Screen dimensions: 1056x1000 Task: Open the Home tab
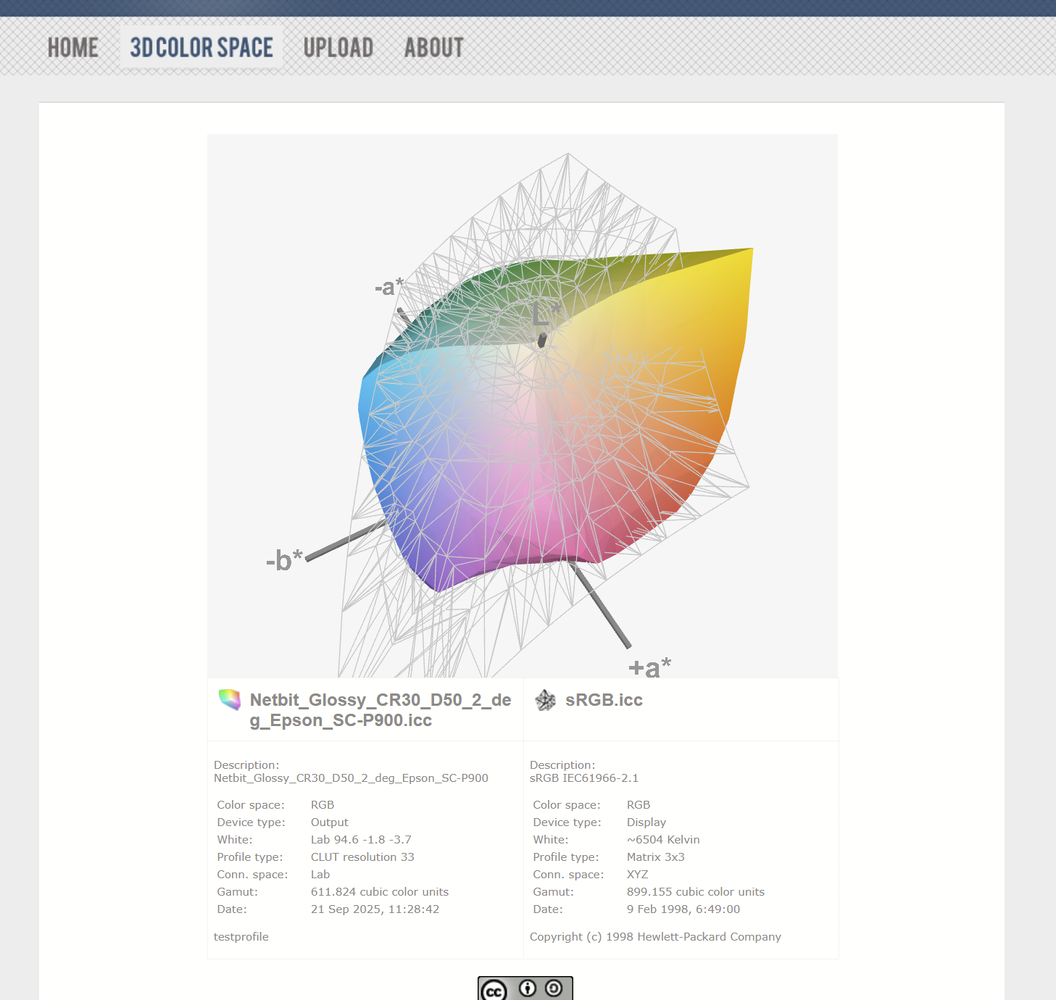tap(73, 47)
